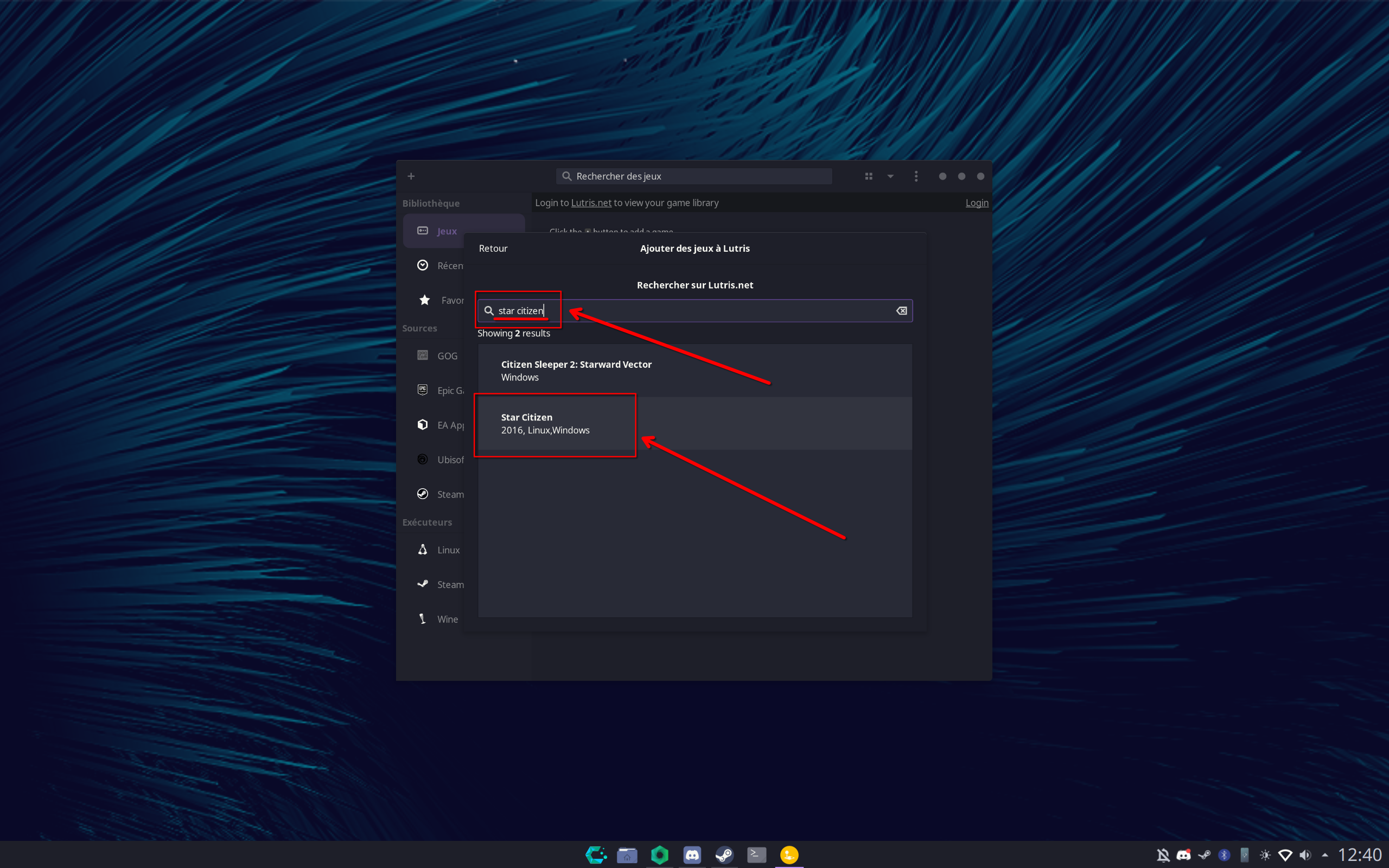
Task: Open volume control in tray
Action: 1305,856
